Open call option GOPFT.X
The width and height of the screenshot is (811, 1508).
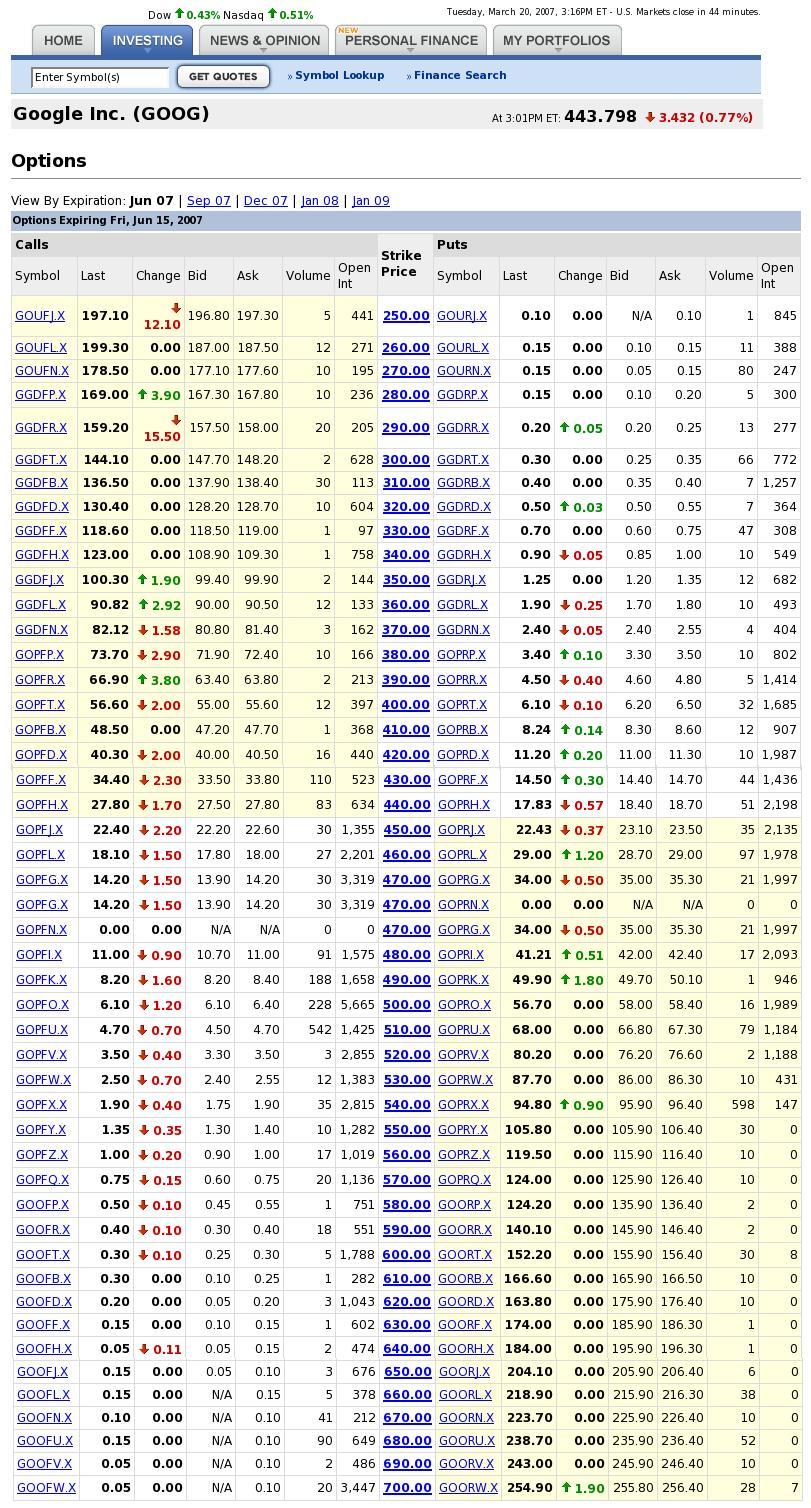[40, 705]
